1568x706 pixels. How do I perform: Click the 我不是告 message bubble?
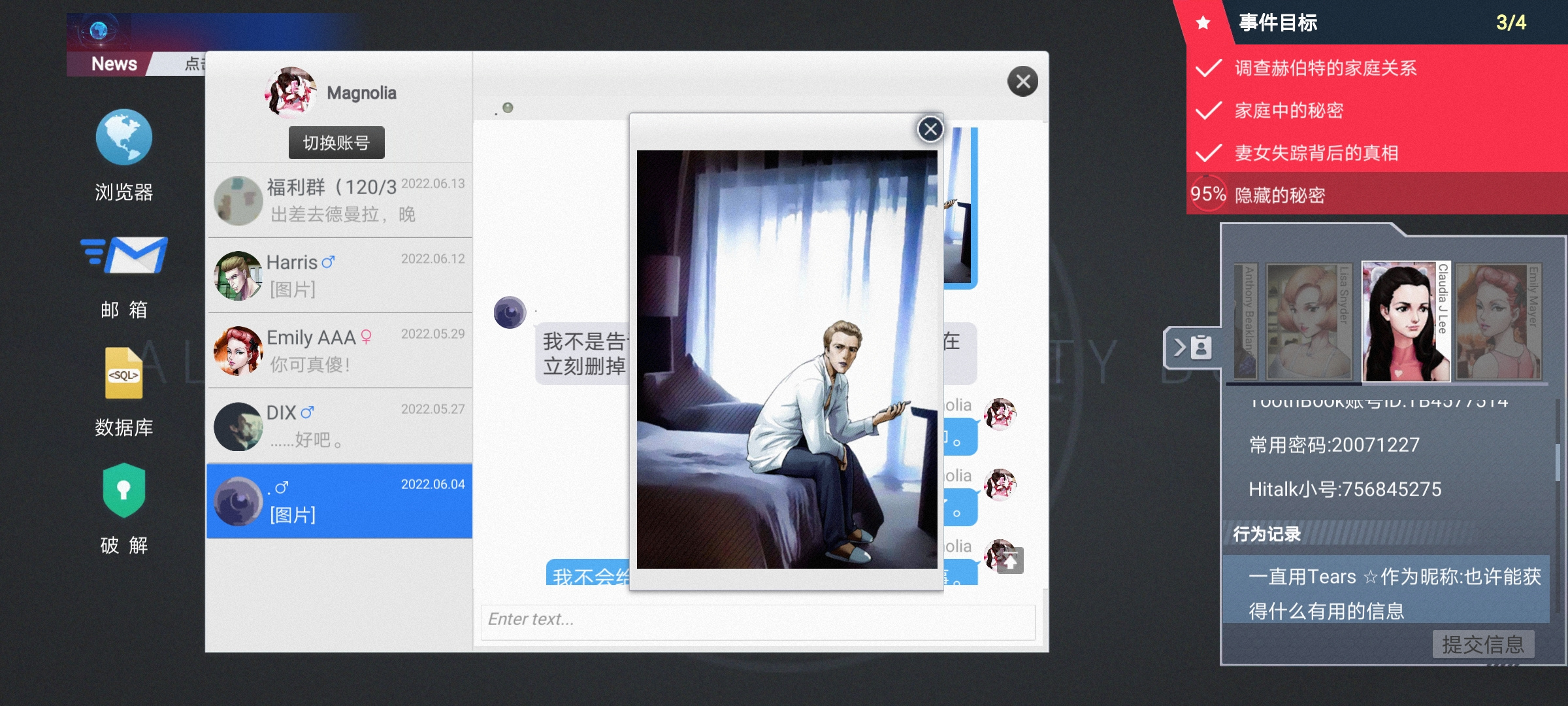point(583,353)
